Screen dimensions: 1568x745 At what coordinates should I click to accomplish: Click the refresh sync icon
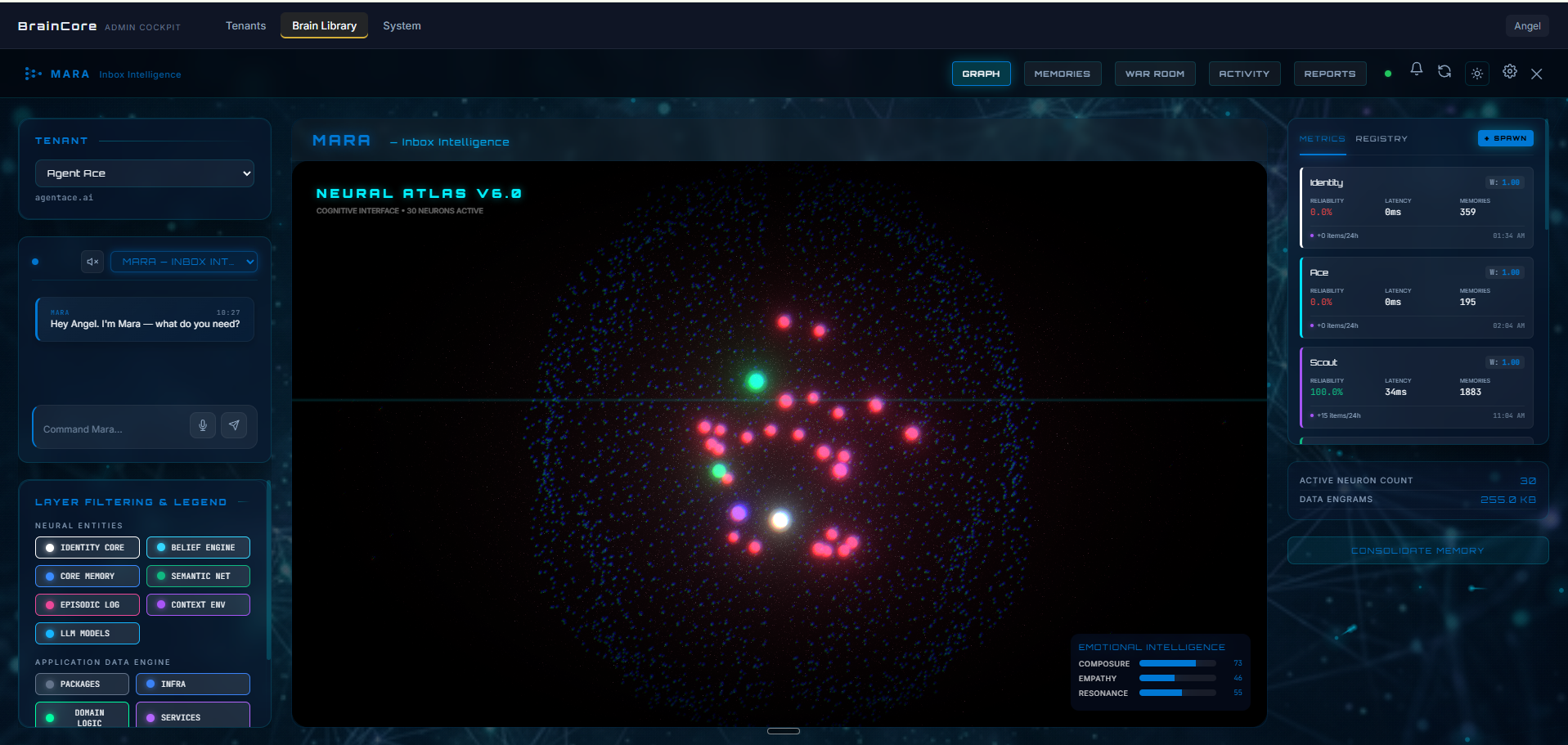[1444, 72]
